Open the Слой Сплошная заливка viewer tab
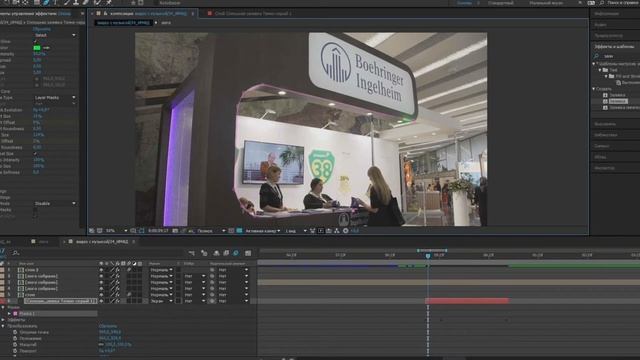The width and height of the screenshot is (640, 360). point(253,13)
